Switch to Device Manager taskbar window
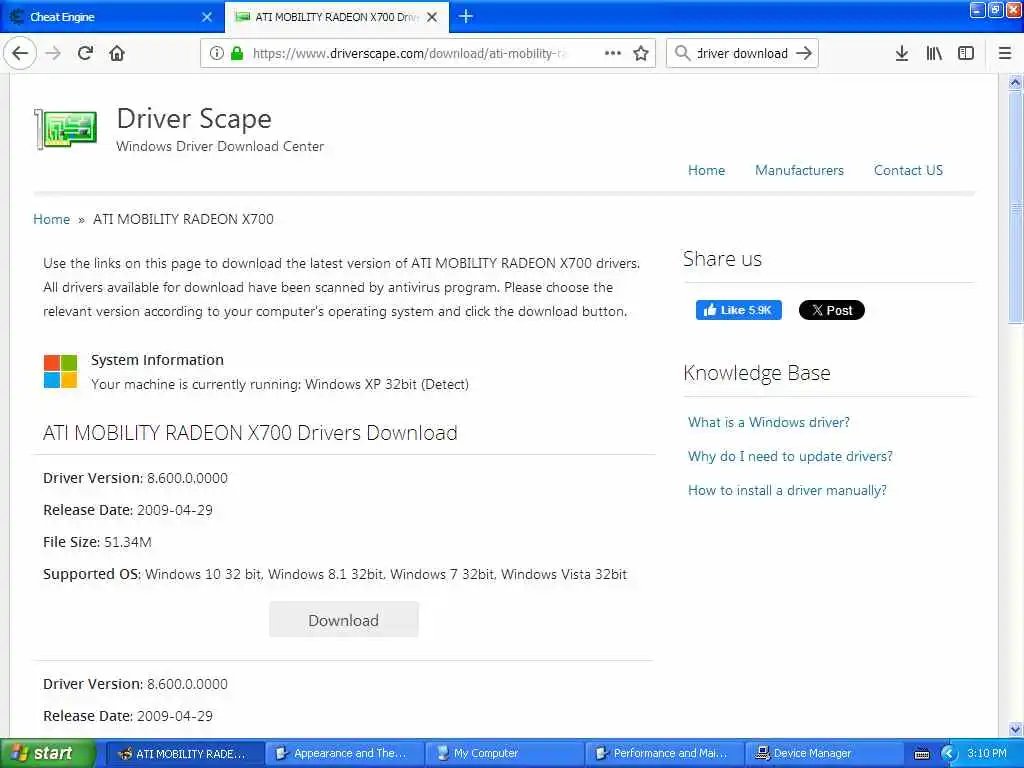The height and width of the screenshot is (768, 1024). (x=824, y=754)
